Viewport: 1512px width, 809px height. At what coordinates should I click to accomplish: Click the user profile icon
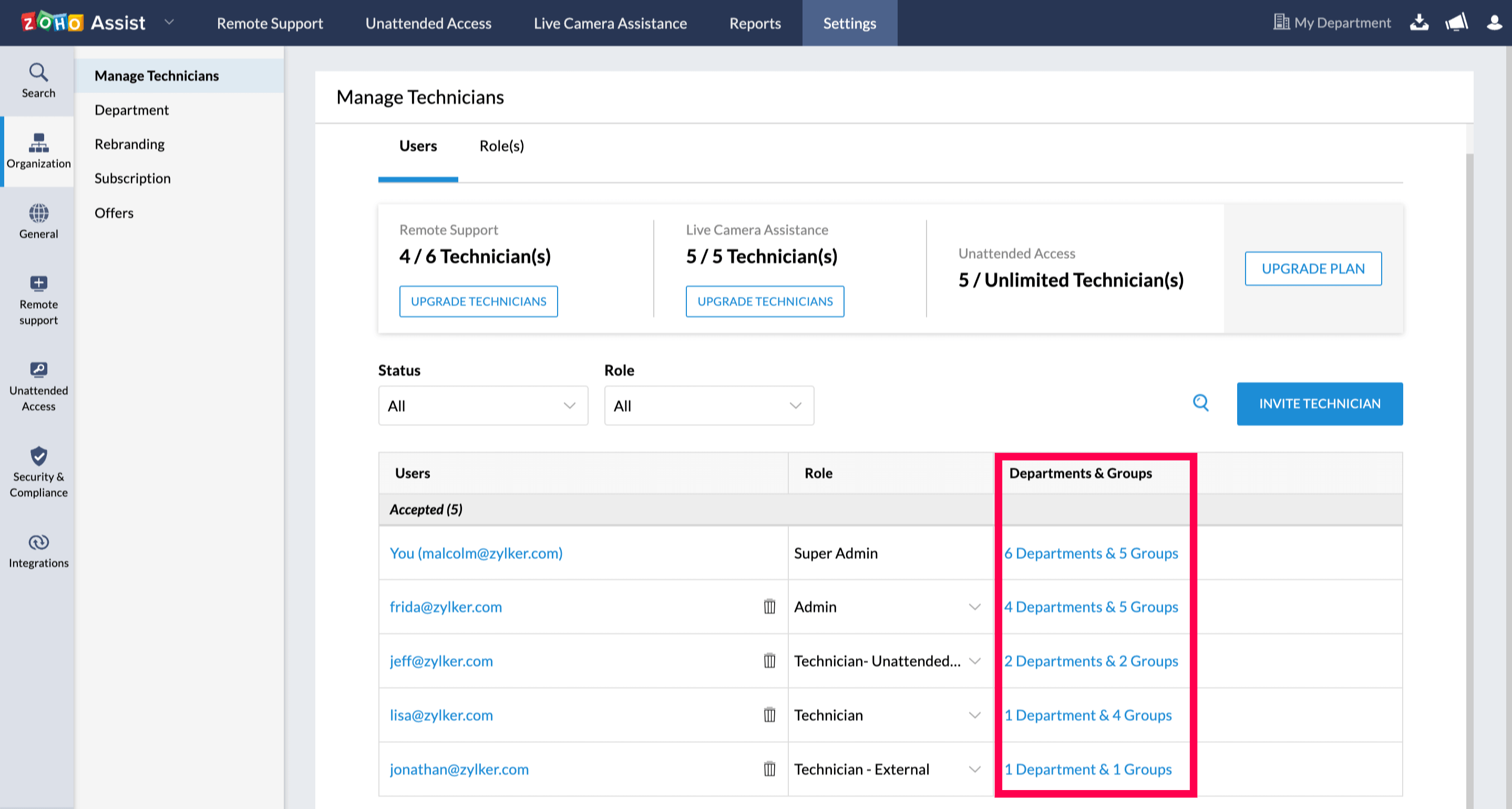point(1493,23)
